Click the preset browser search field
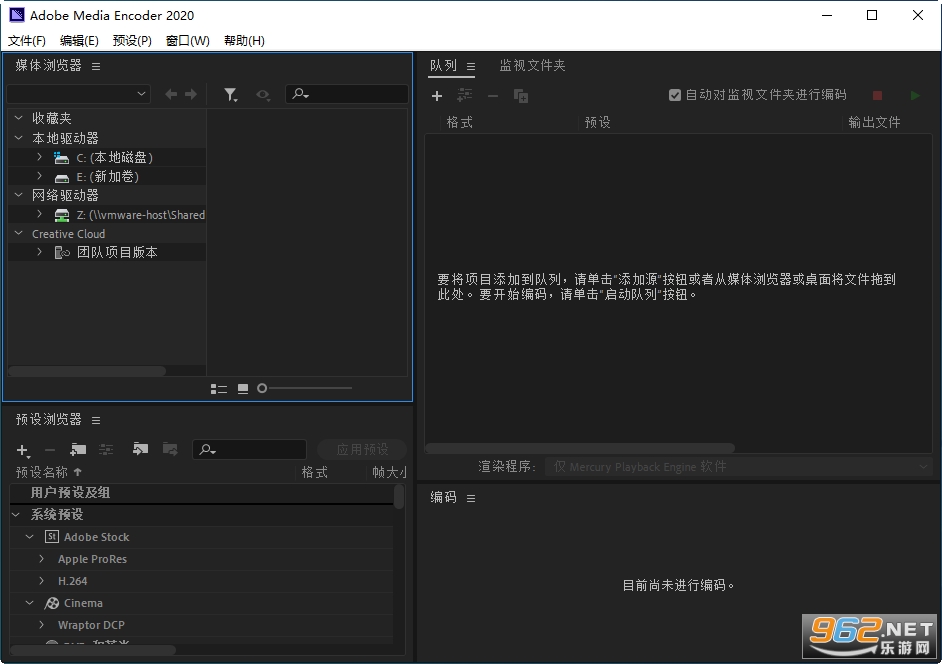This screenshot has height=664, width=942. pyautogui.click(x=249, y=449)
